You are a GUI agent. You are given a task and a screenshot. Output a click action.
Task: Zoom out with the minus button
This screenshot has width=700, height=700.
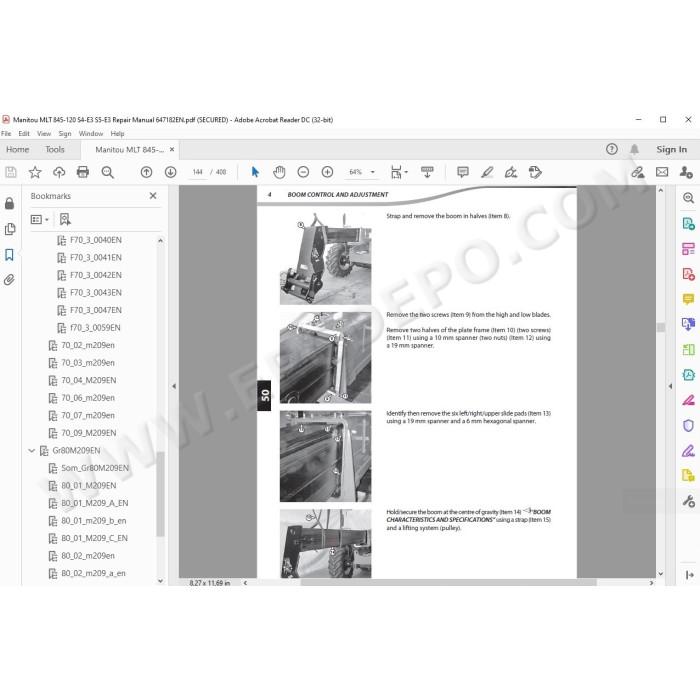tap(303, 172)
